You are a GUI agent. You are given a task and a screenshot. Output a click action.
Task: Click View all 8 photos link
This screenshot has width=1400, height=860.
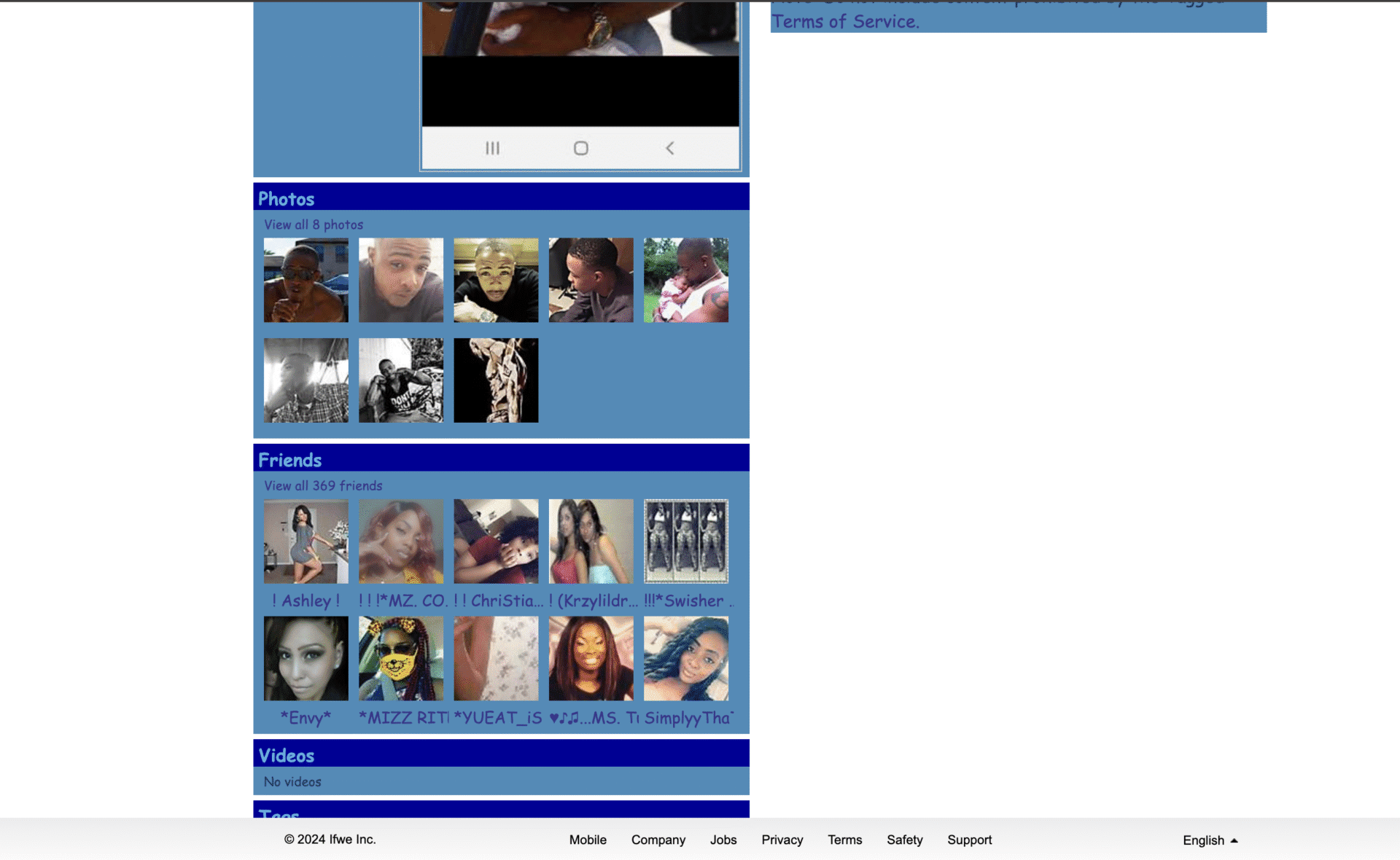314,224
